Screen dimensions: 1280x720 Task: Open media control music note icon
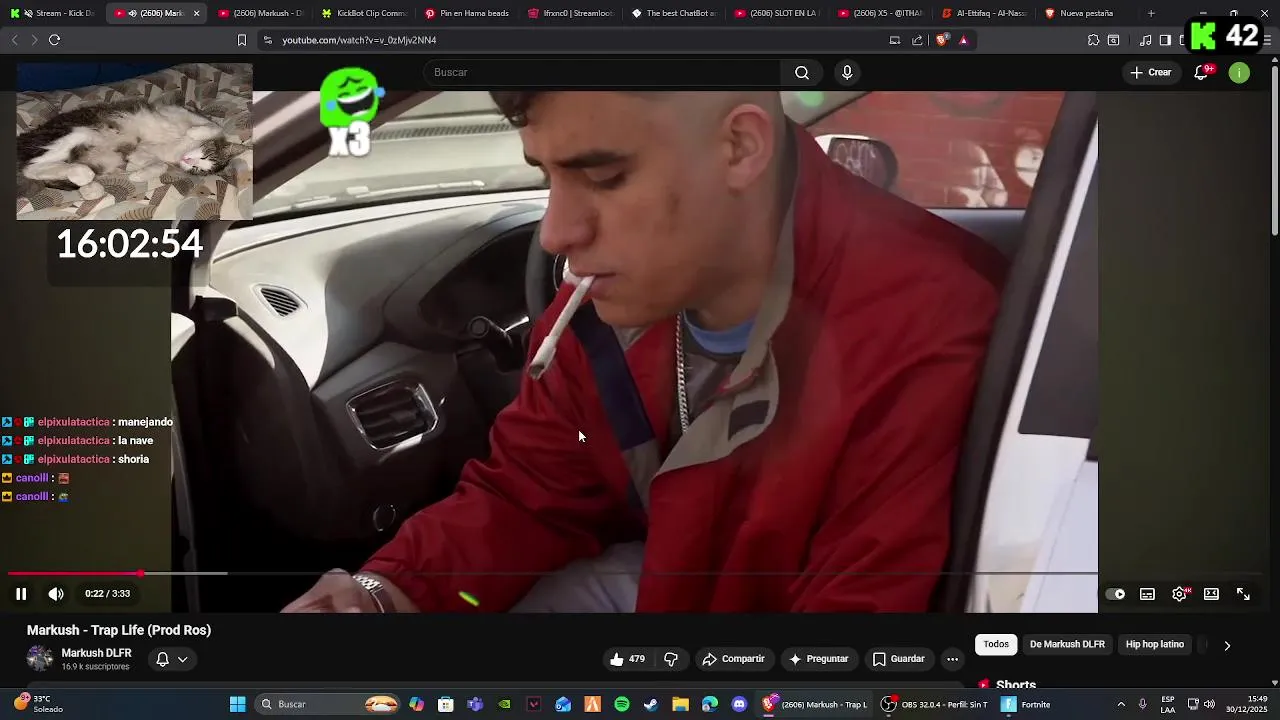pos(1145,40)
